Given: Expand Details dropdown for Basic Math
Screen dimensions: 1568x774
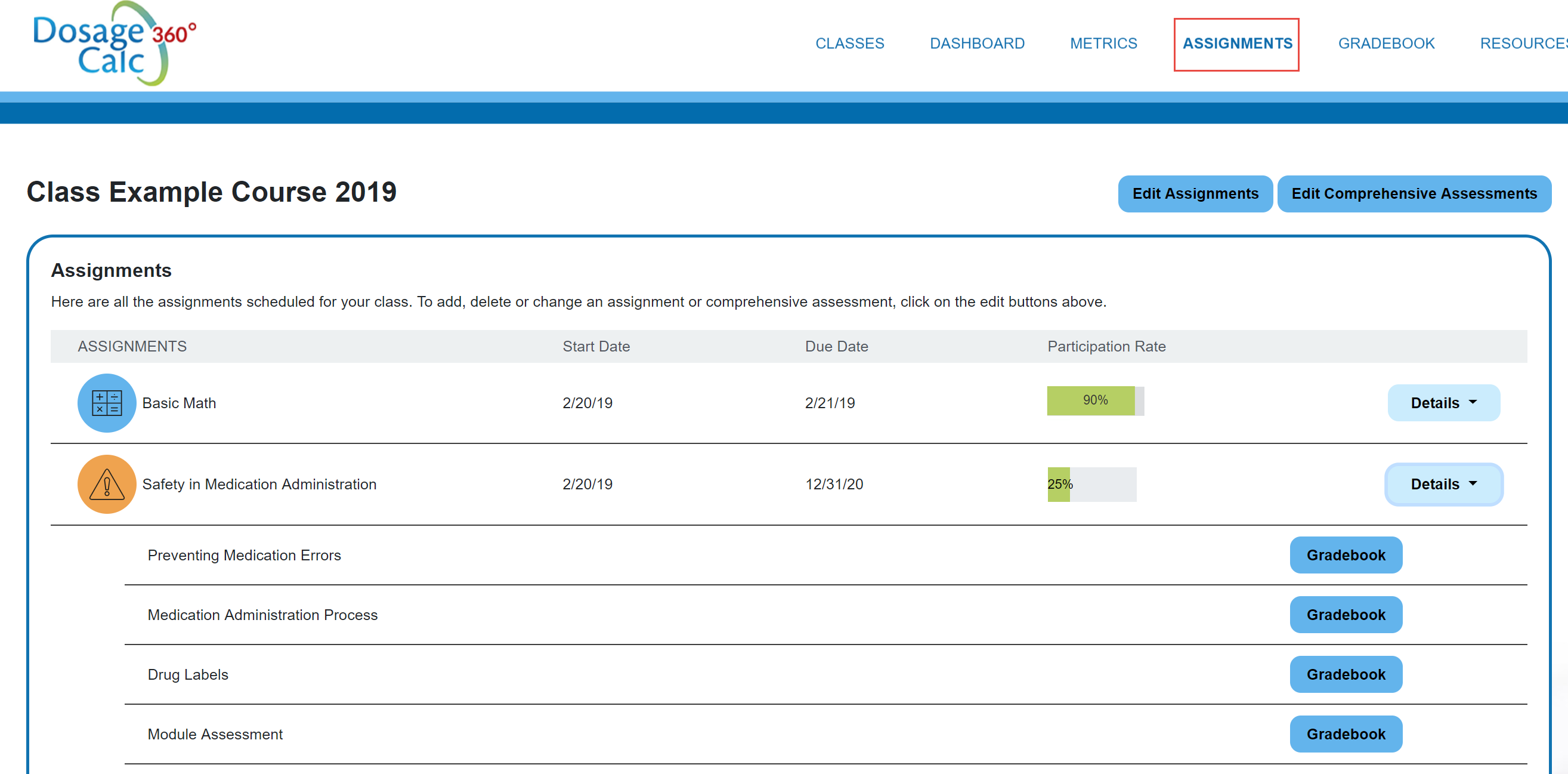Looking at the screenshot, I should pos(1443,403).
